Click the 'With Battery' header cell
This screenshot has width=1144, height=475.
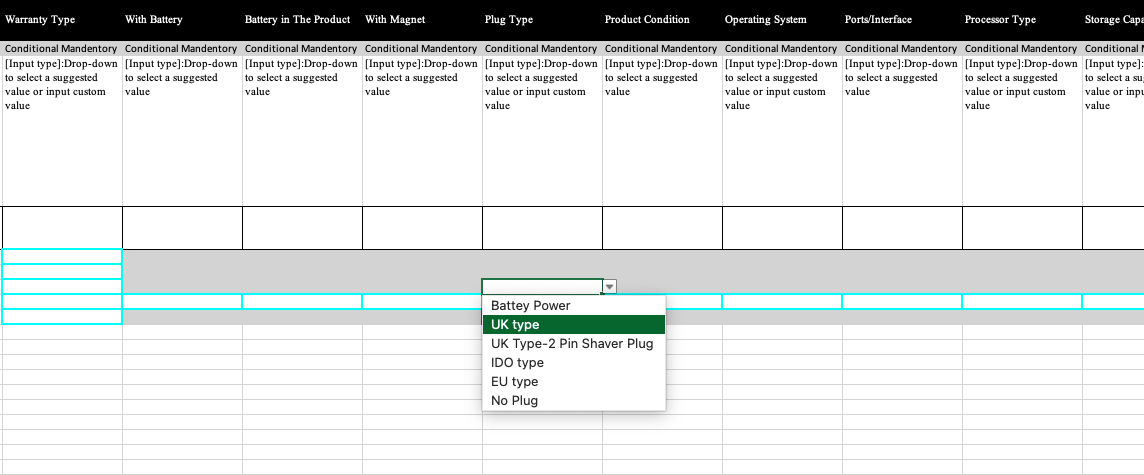(x=182, y=20)
